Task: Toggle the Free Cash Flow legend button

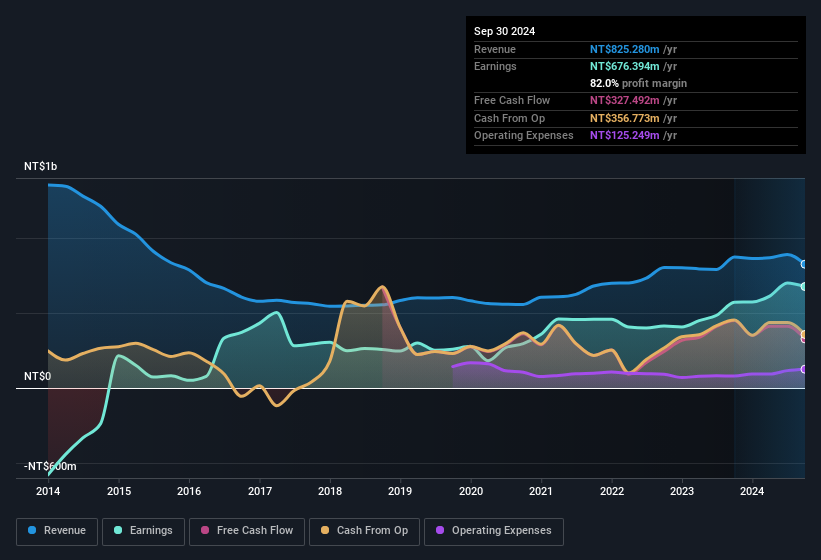Action: 247,531
